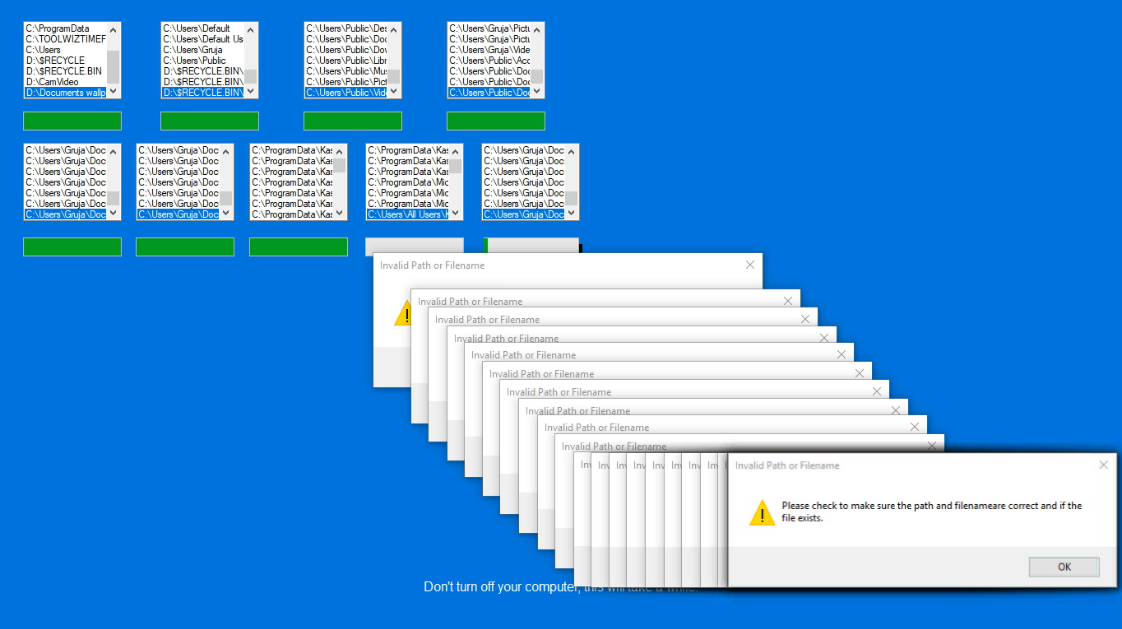This screenshot has width=1122, height=629.
Task: Click down arrow of the C:\Users\Public\Acc list
Action: (537, 92)
